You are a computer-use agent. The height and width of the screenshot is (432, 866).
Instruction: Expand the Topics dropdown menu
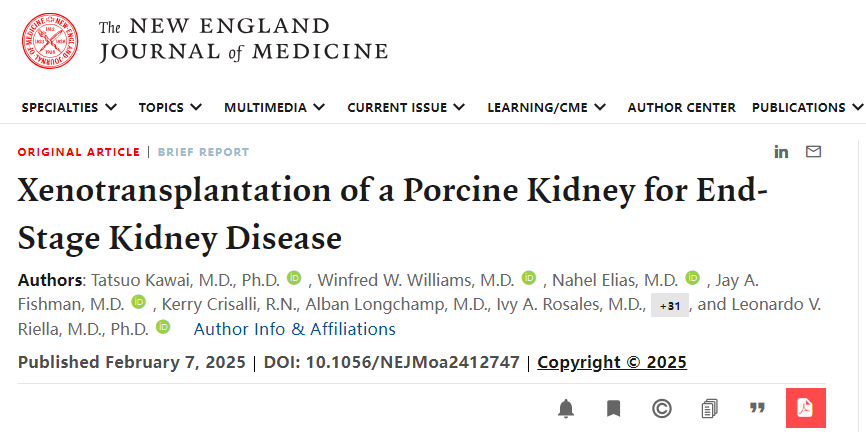pos(170,107)
